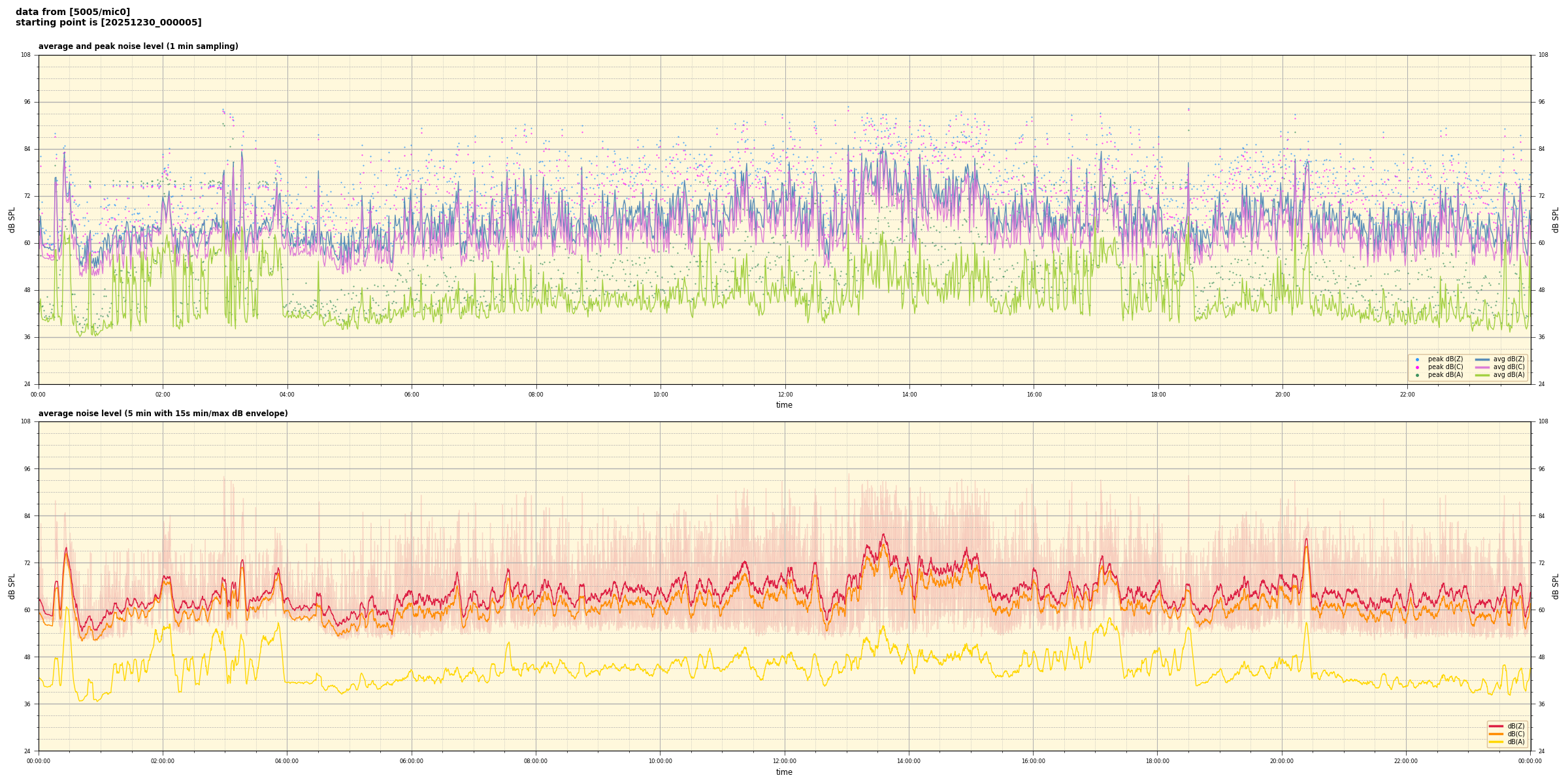This screenshot has height=784, width=1568.
Task: Click the 06:00:00 tick on bottom chart
Action: pos(412,761)
